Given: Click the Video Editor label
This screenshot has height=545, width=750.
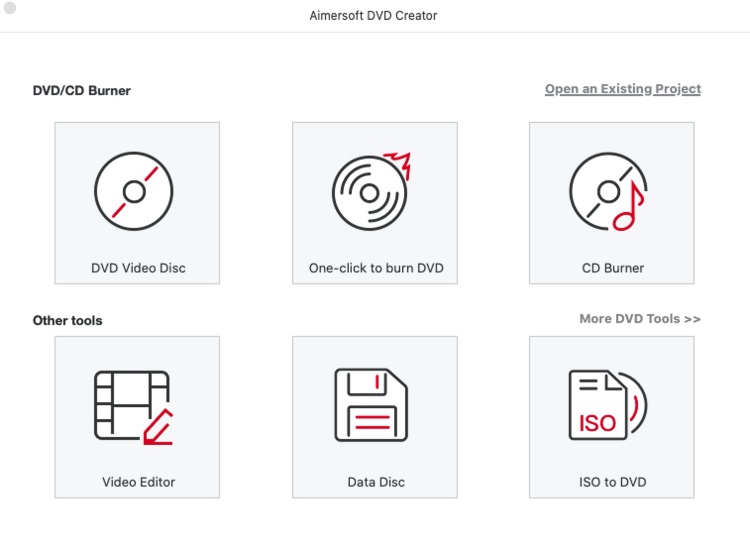Looking at the screenshot, I should [138, 482].
